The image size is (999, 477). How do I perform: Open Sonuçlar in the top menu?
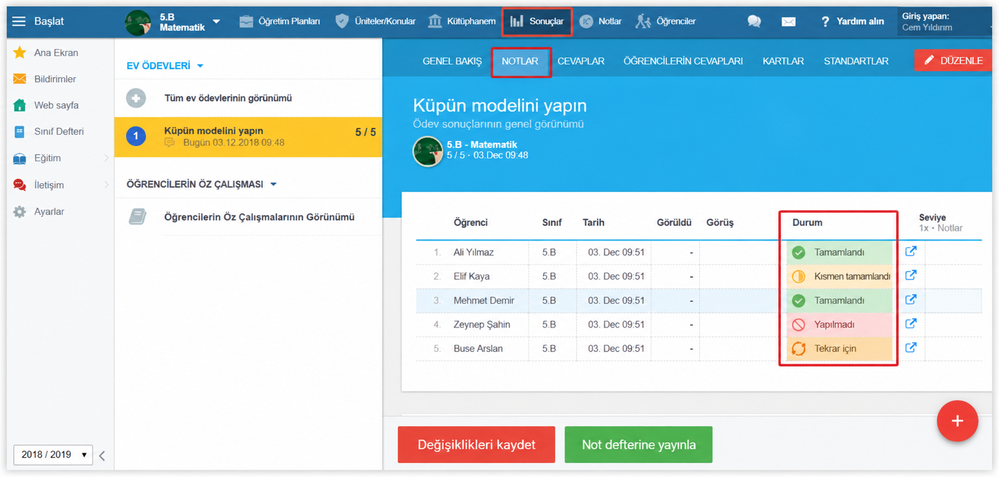tap(537, 22)
